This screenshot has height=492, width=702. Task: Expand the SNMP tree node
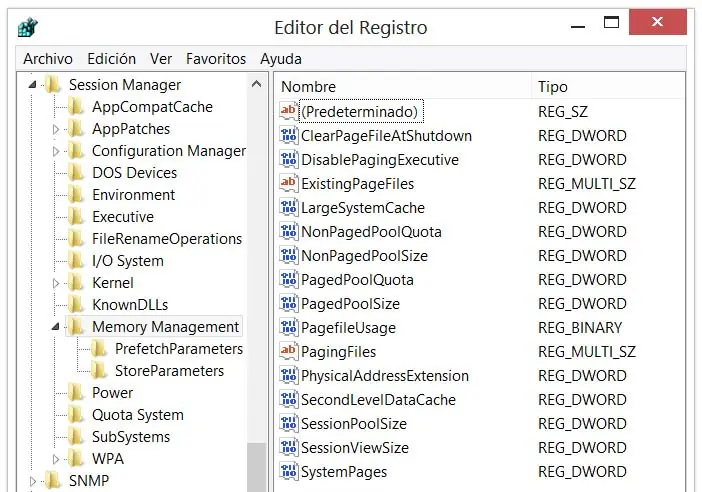[32, 481]
